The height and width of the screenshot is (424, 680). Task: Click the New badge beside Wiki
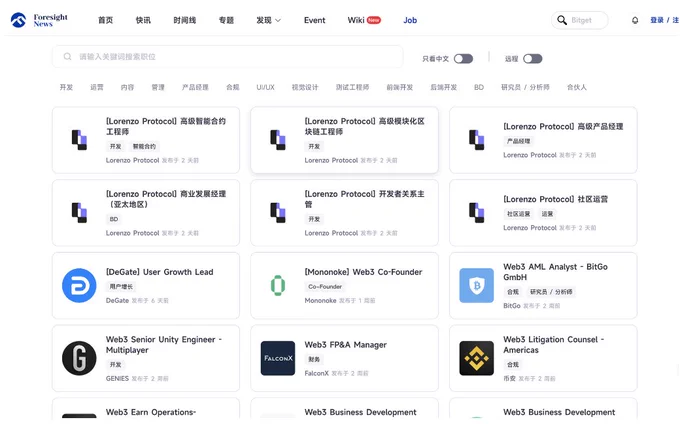[x=374, y=20]
